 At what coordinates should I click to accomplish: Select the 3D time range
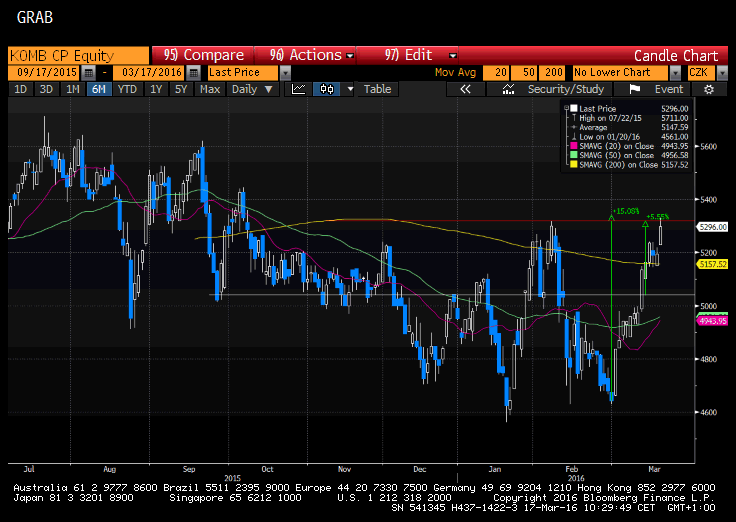coord(46,89)
